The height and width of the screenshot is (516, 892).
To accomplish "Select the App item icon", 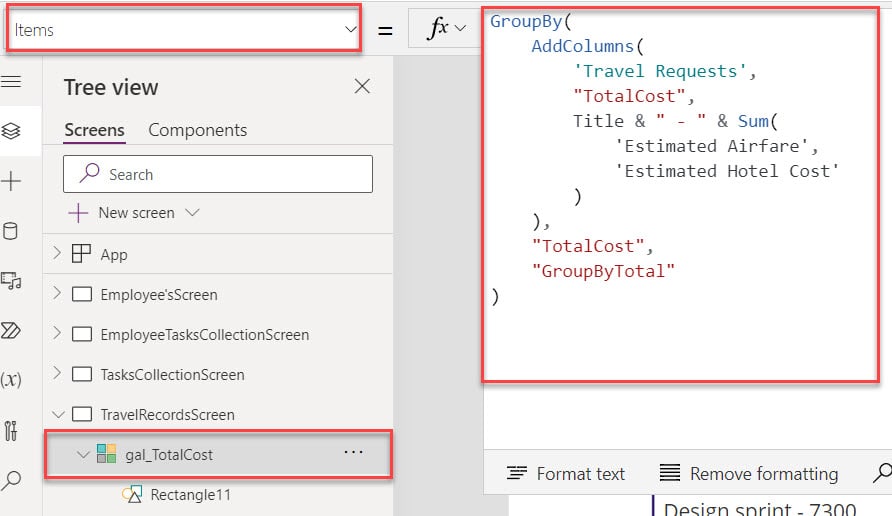I will click(x=81, y=253).
